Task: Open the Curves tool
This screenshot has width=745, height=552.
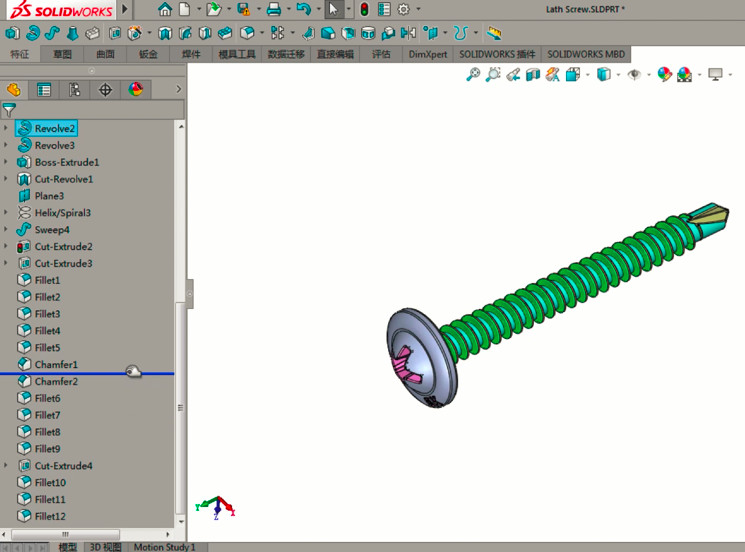Action: (x=460, y=33)
